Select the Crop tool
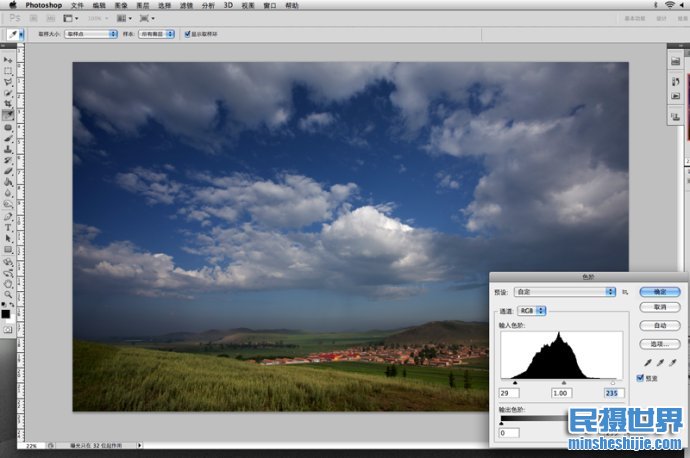 (x=8, y=104)
